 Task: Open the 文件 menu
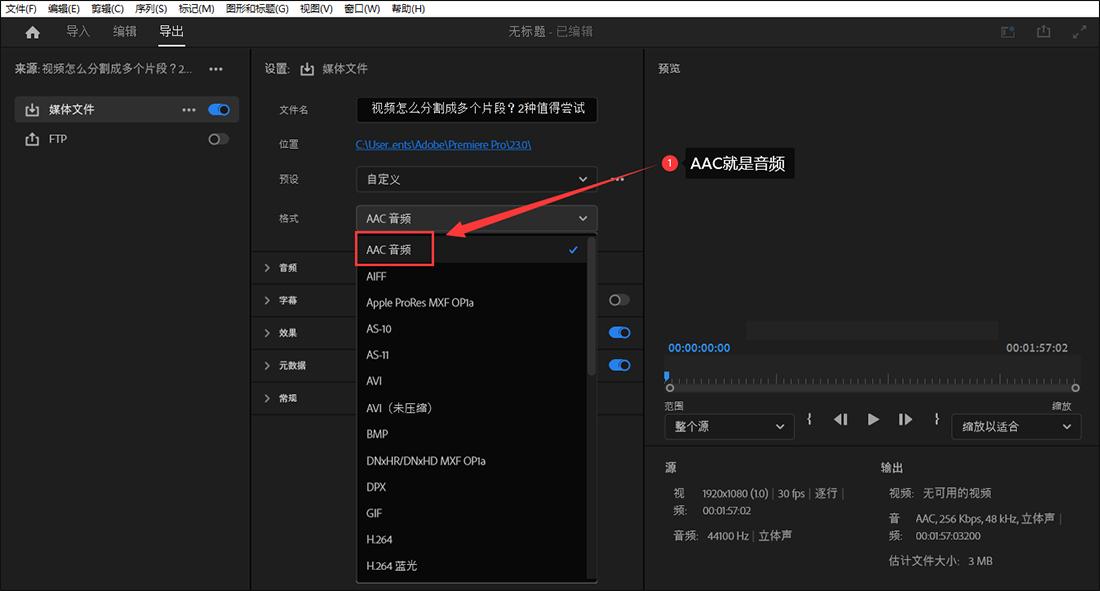tap(20, 9)
